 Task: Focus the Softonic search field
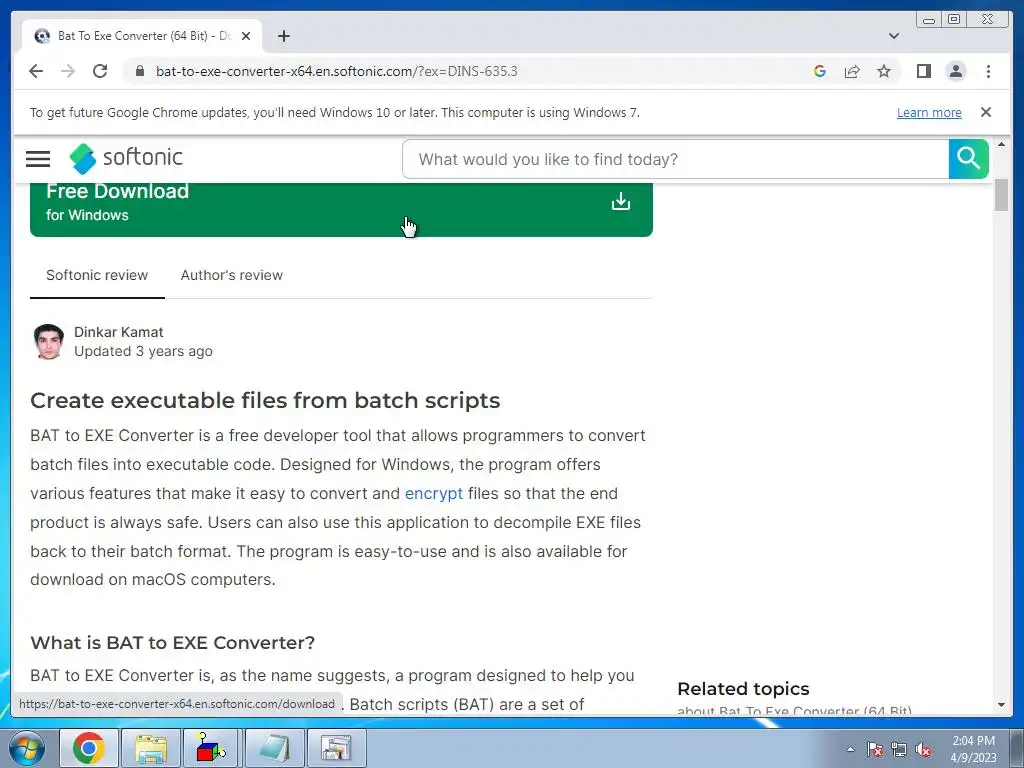click(x=675, y=159)
